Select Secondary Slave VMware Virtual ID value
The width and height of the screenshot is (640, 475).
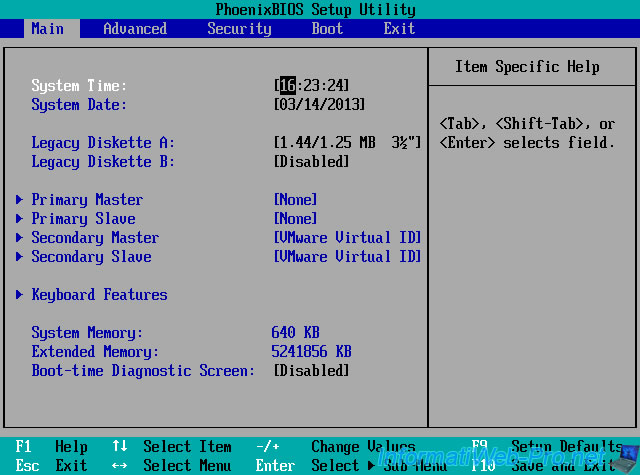pos(347,256)
